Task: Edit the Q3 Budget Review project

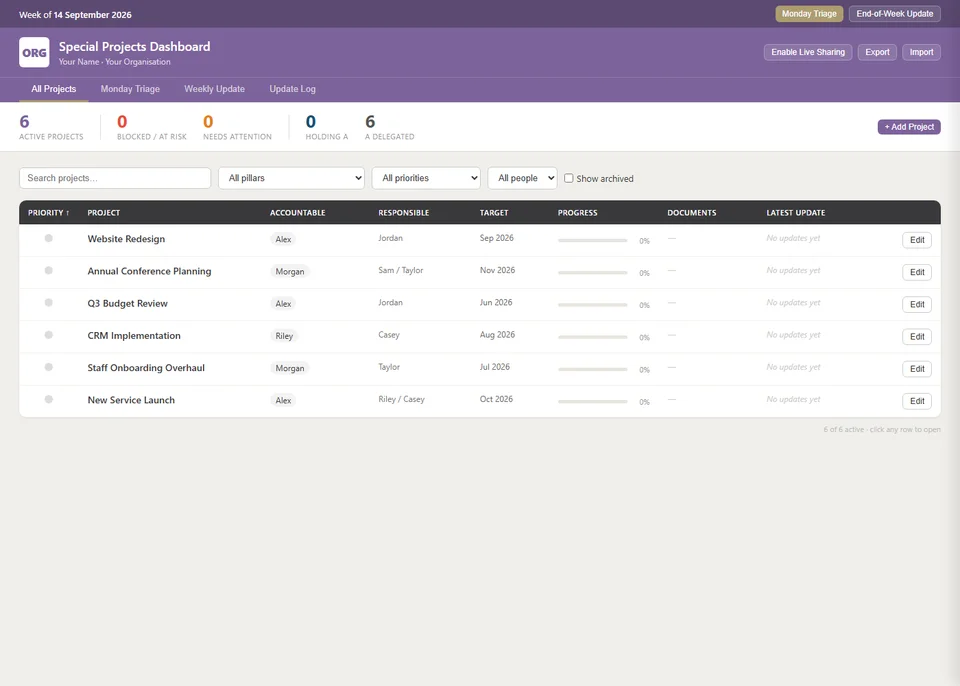Action: pos(917,304)
